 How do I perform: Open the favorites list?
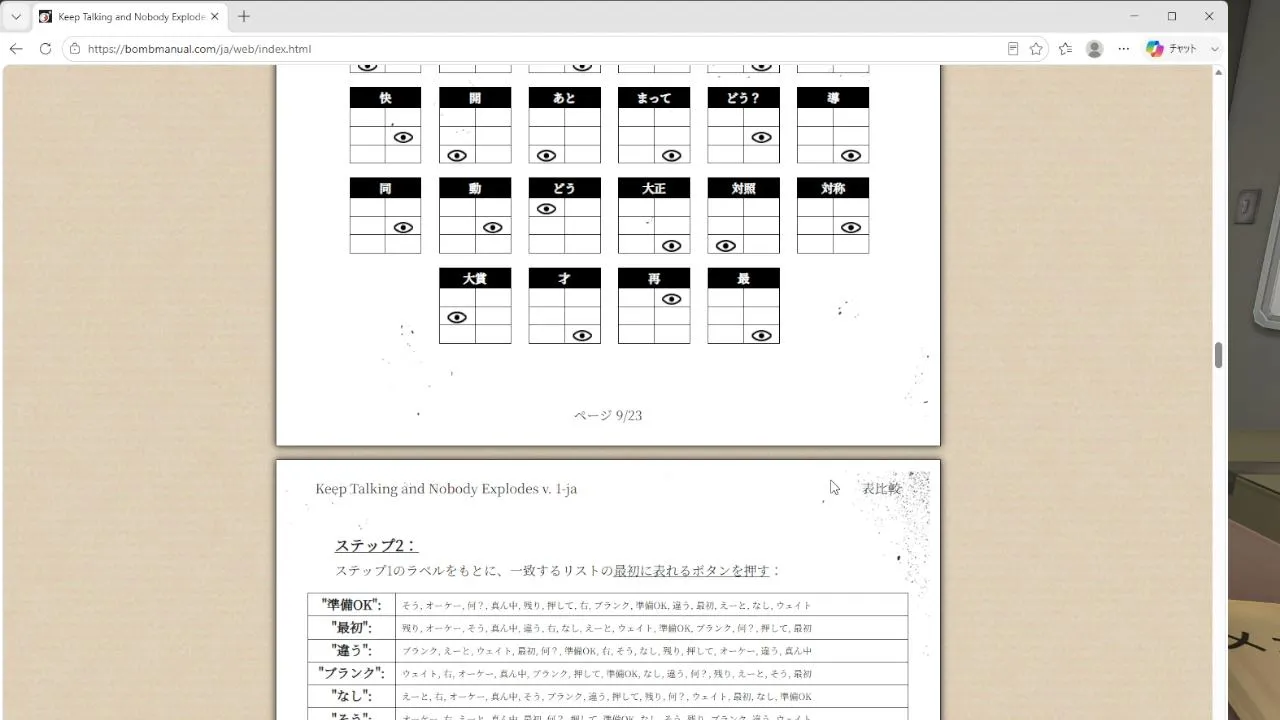point(1065,48)
